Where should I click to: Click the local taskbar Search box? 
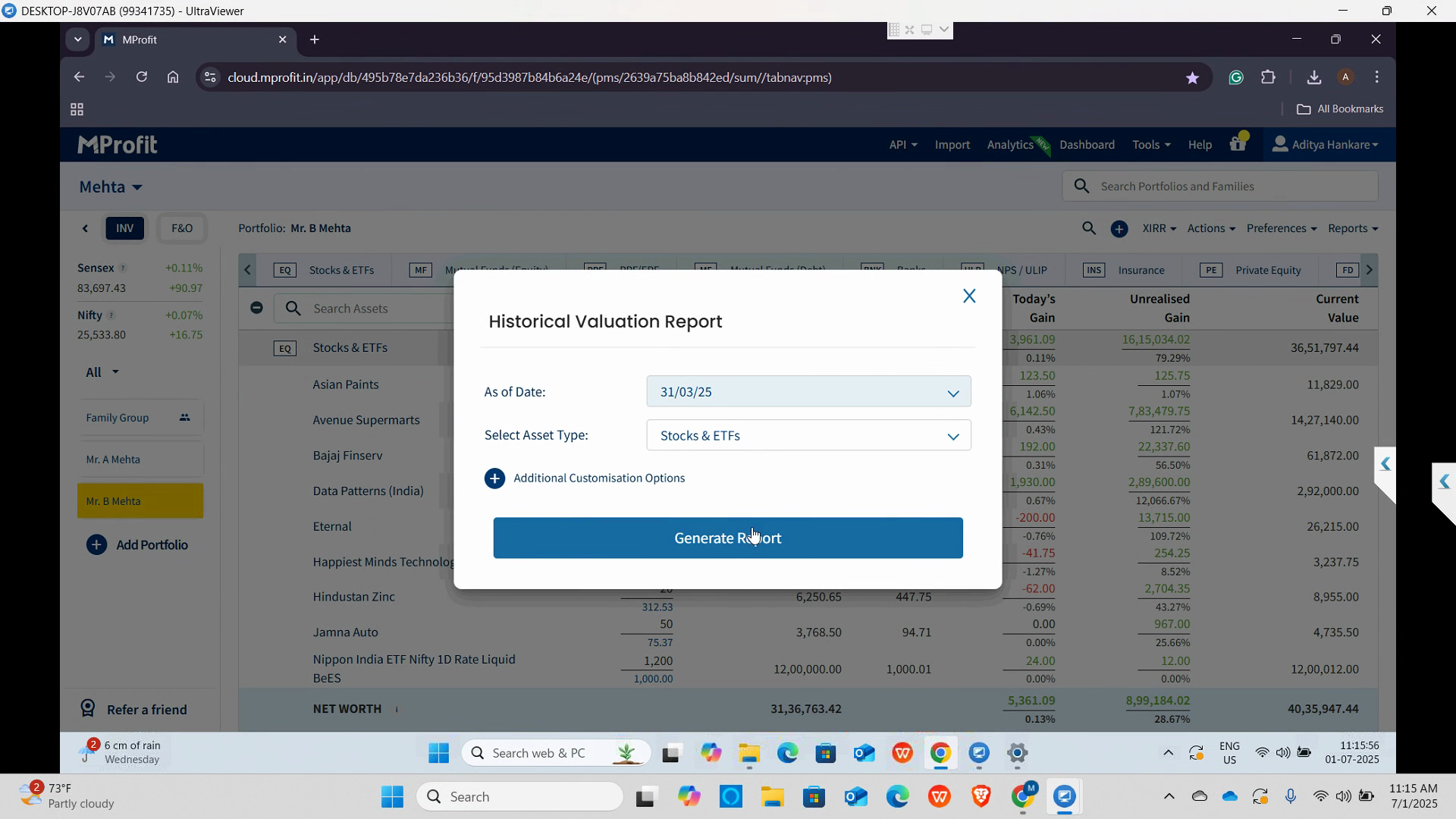[x=520, y=797]
